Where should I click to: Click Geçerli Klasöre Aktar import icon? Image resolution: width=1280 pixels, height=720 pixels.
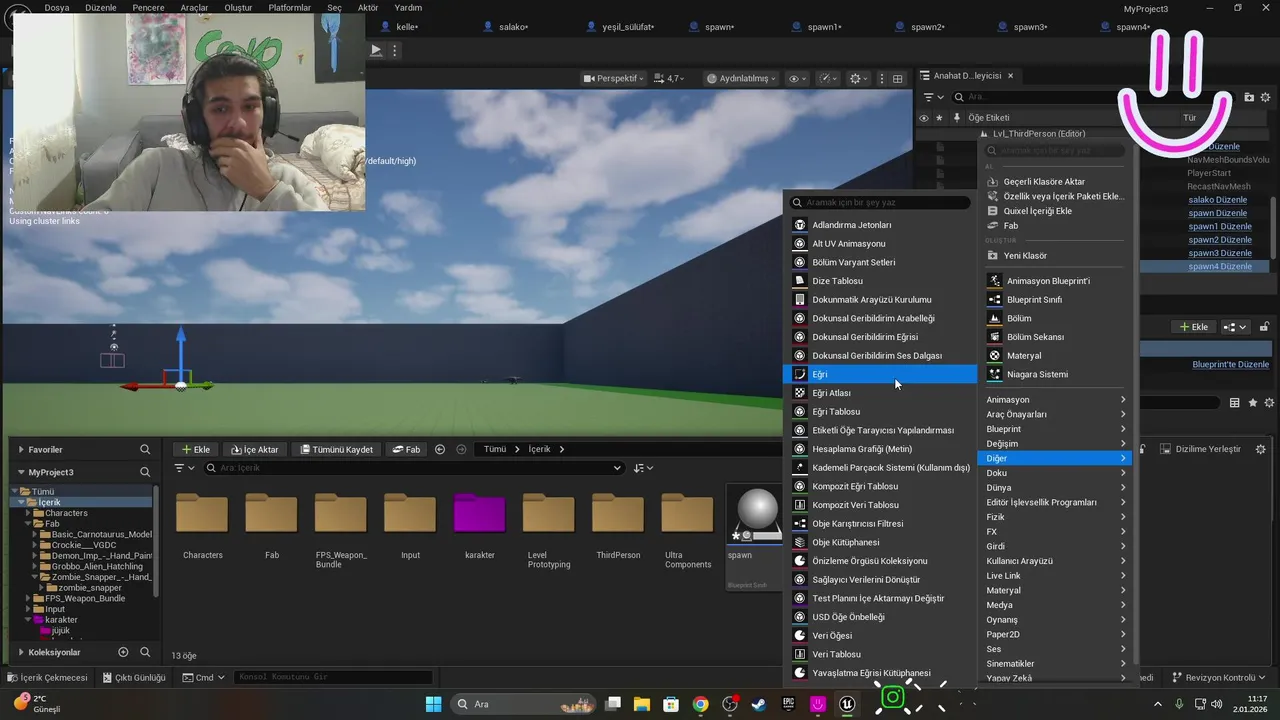point(992,182)
